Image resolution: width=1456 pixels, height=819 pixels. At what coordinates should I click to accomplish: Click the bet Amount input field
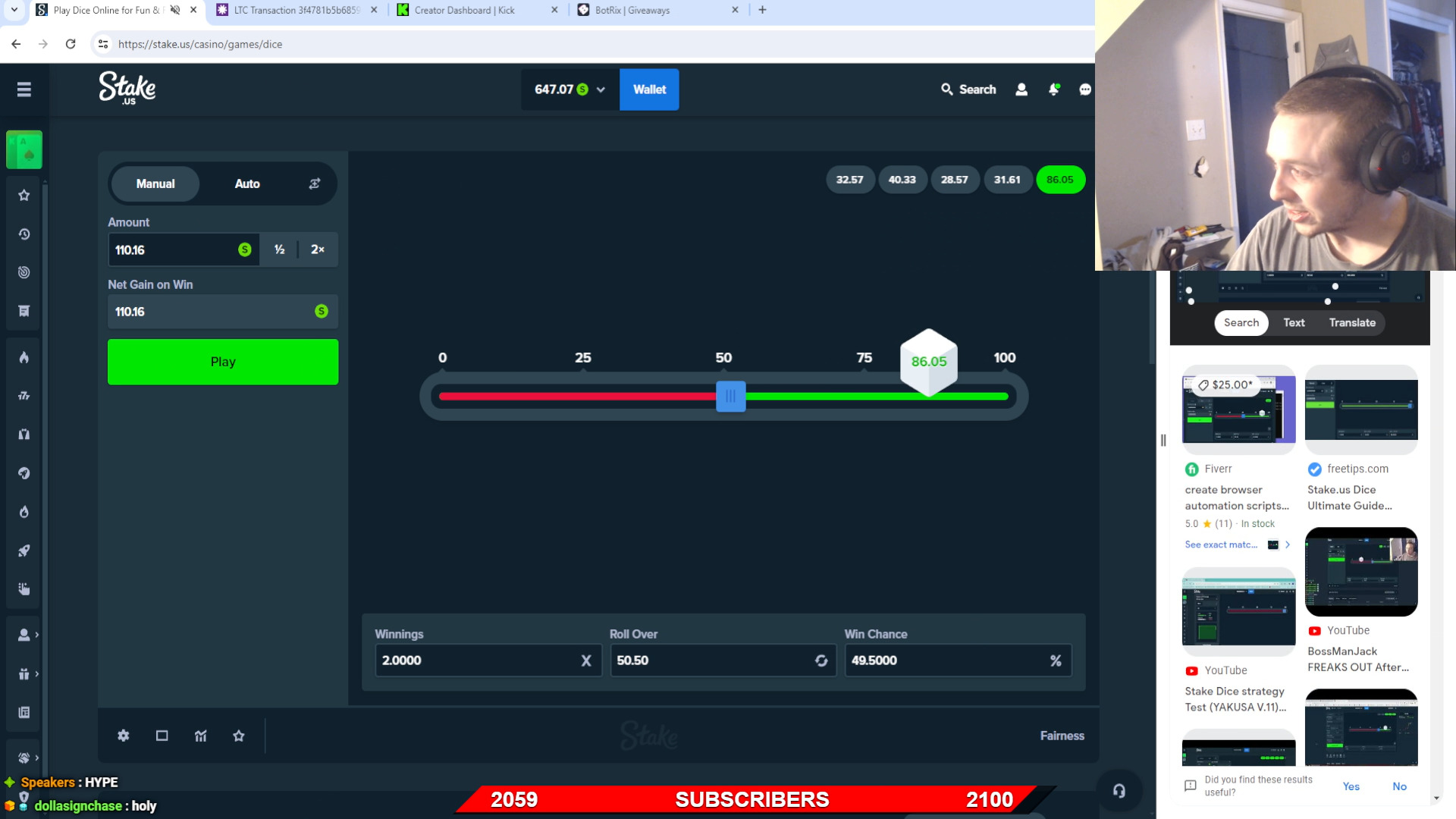coord(184,249)
